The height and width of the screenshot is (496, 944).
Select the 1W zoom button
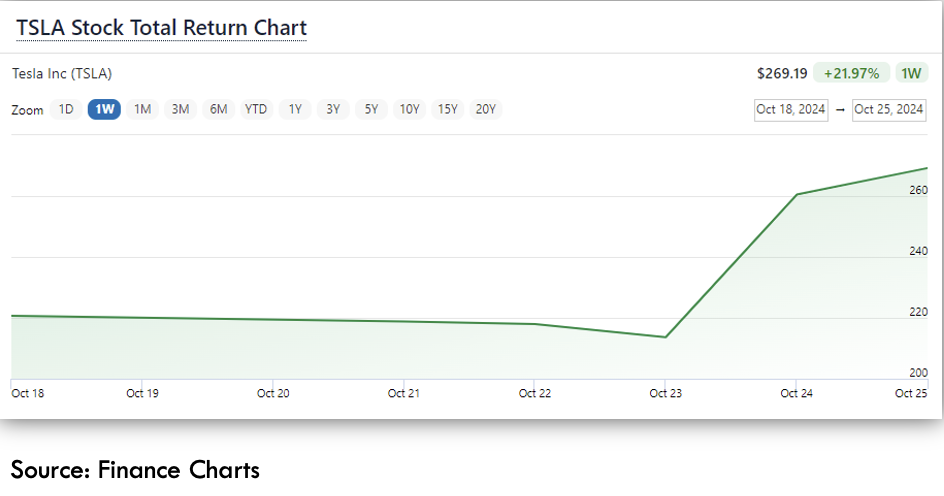(104, 110)
